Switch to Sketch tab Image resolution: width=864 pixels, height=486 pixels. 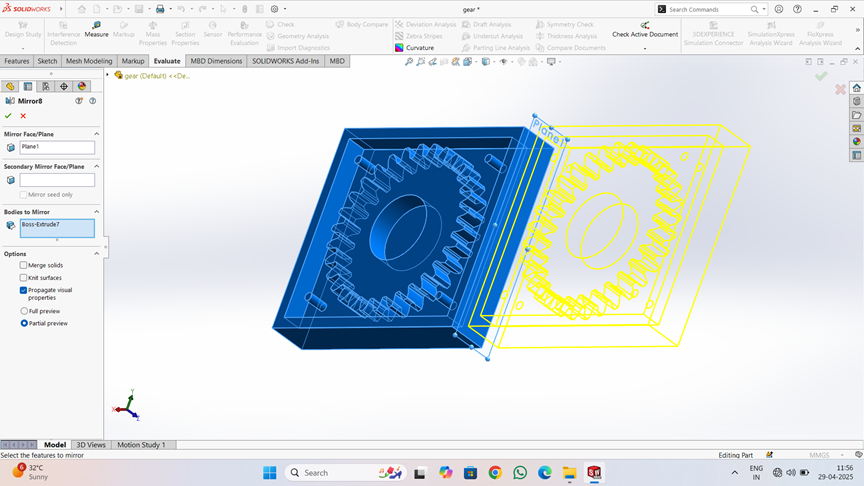[x=47, y=61]
